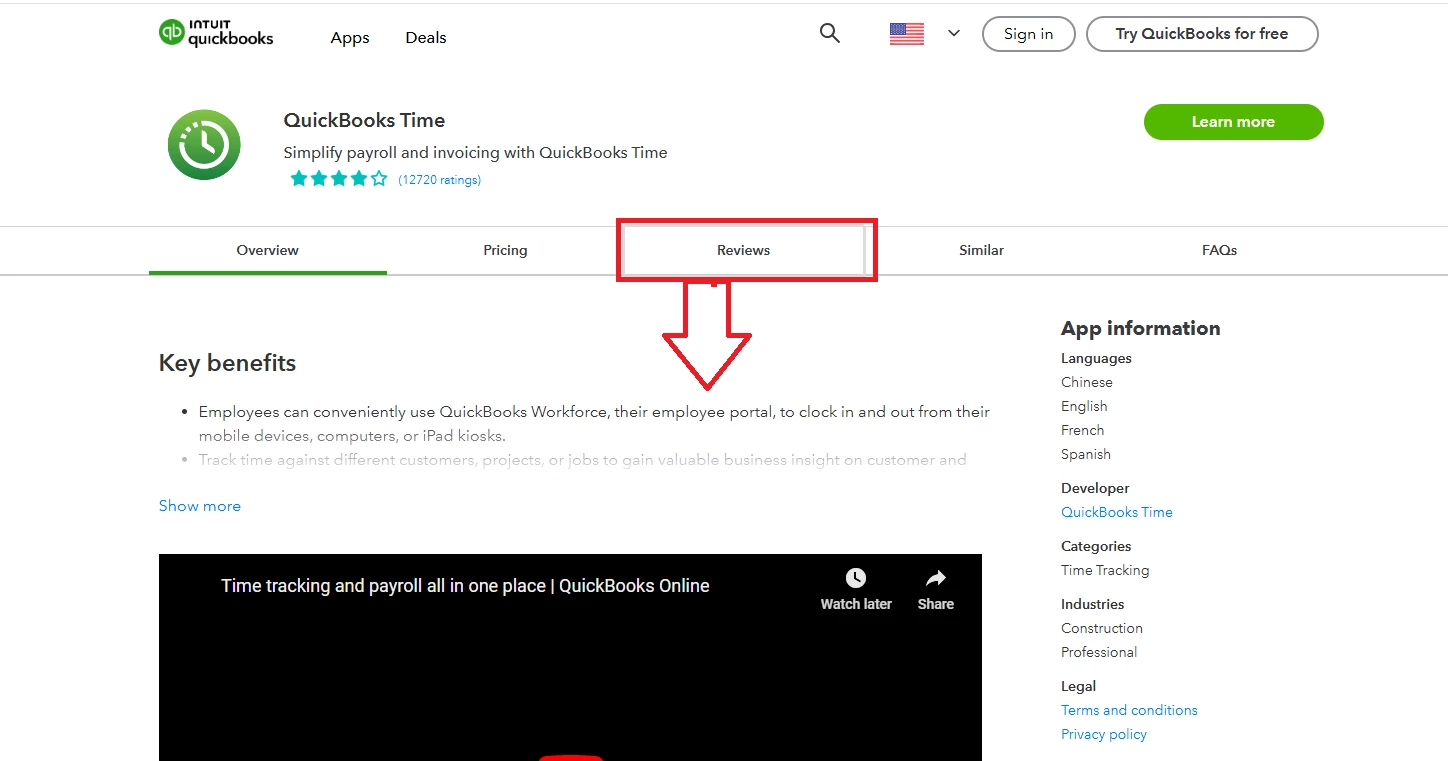Click the Key benefits heading
Viewport: 1448px width, 761px height.
click(227, 363)
